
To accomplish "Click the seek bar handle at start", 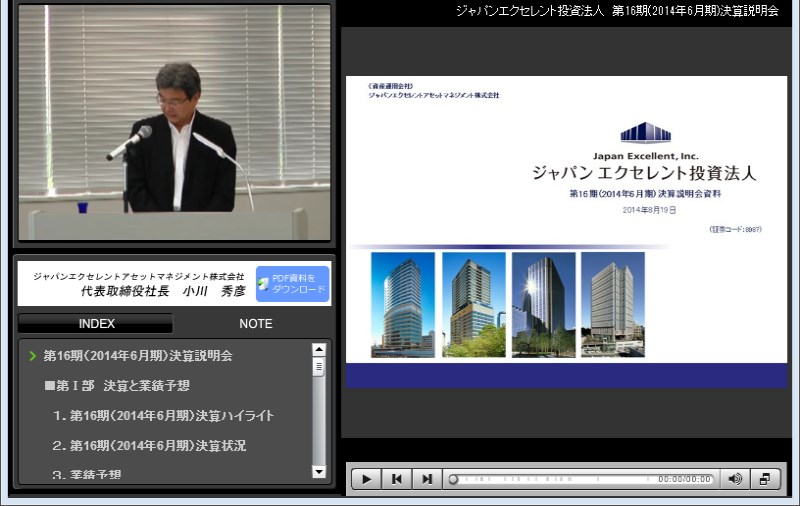I will tap(453, 479).
